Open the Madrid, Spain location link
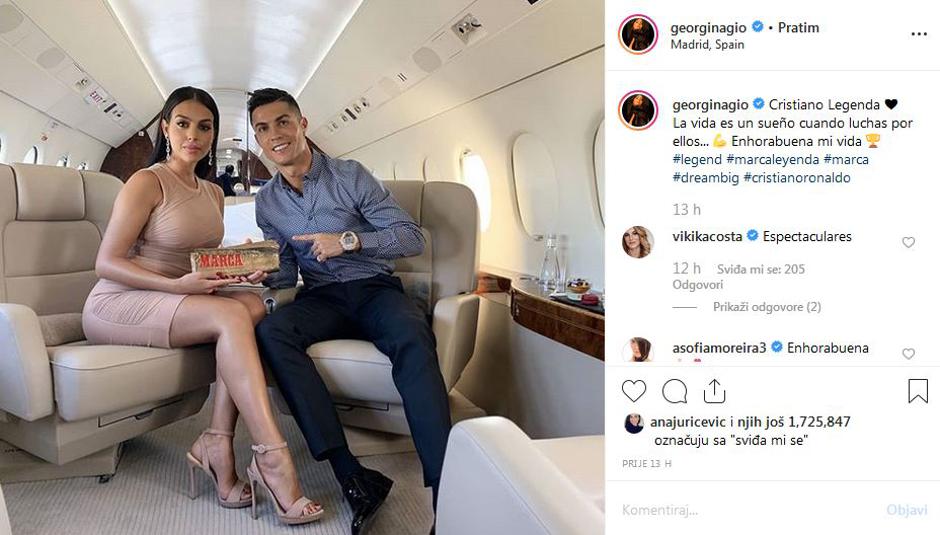This screenshot has height=535, width=940. pyautogui.click(x=707, y=44)
